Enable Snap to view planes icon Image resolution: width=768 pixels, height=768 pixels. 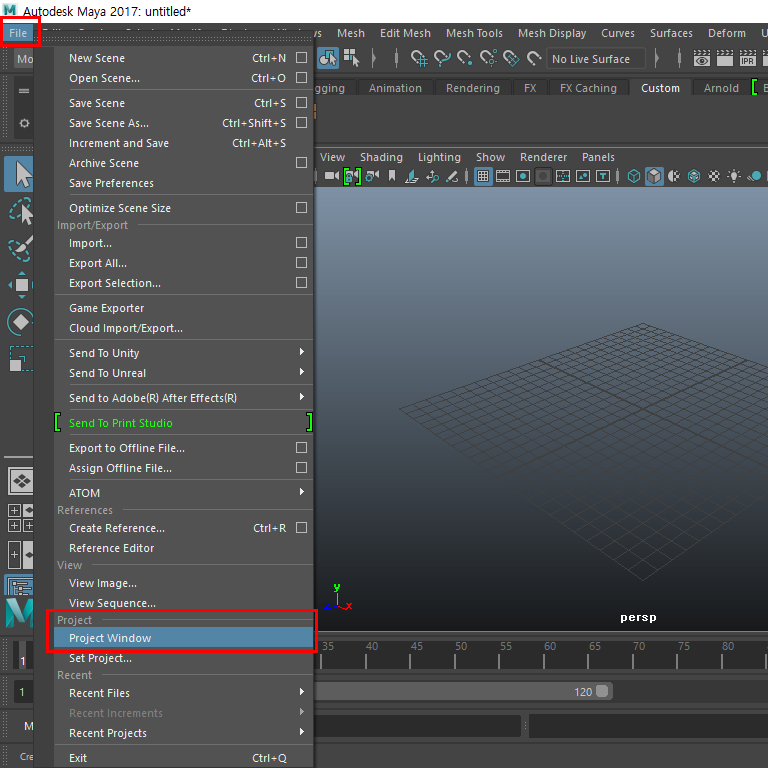511,58
